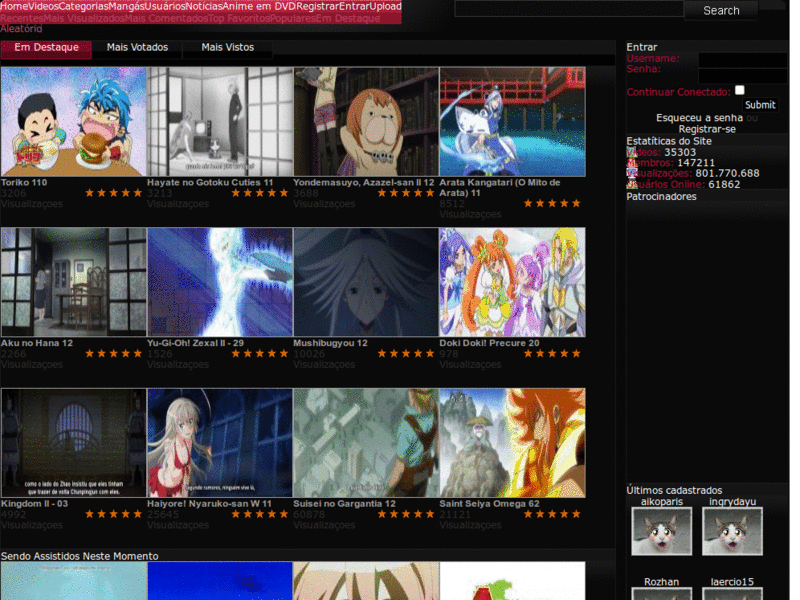Viewport: 800px width, 600px height.
Task: Switch to the Mais Vistos tab
Action: tap(228, 47)
